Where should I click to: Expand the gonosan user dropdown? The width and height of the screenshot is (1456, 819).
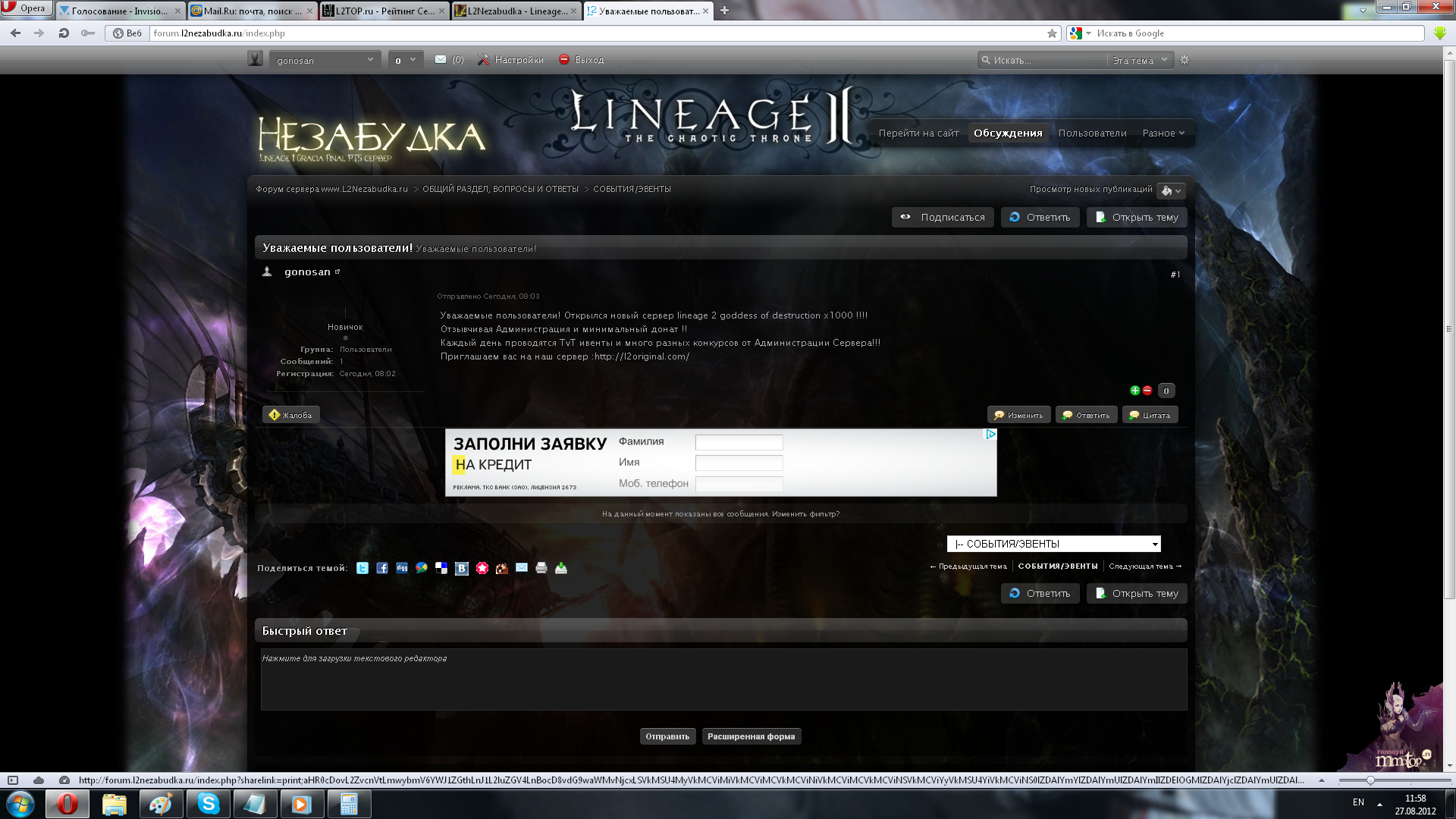[x=325, y=60]
